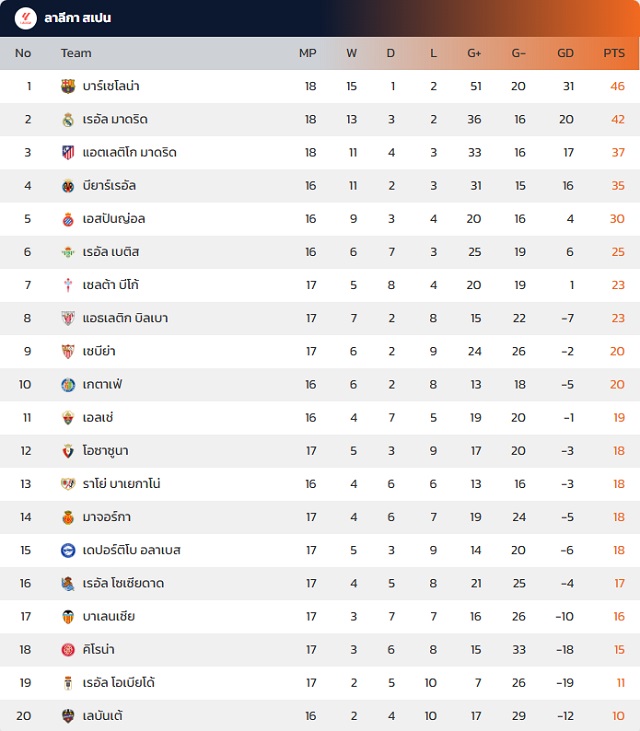Click the Girona club crest

click(x=68, y=649)
